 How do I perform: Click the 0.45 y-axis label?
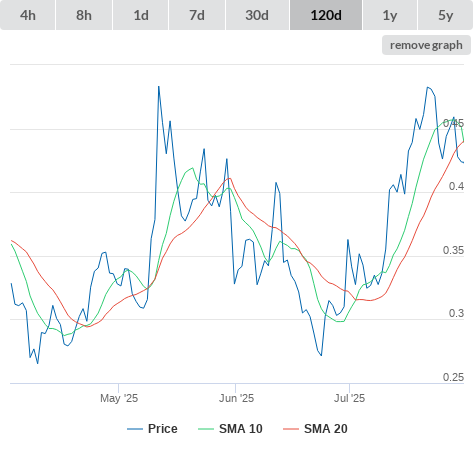453,123
